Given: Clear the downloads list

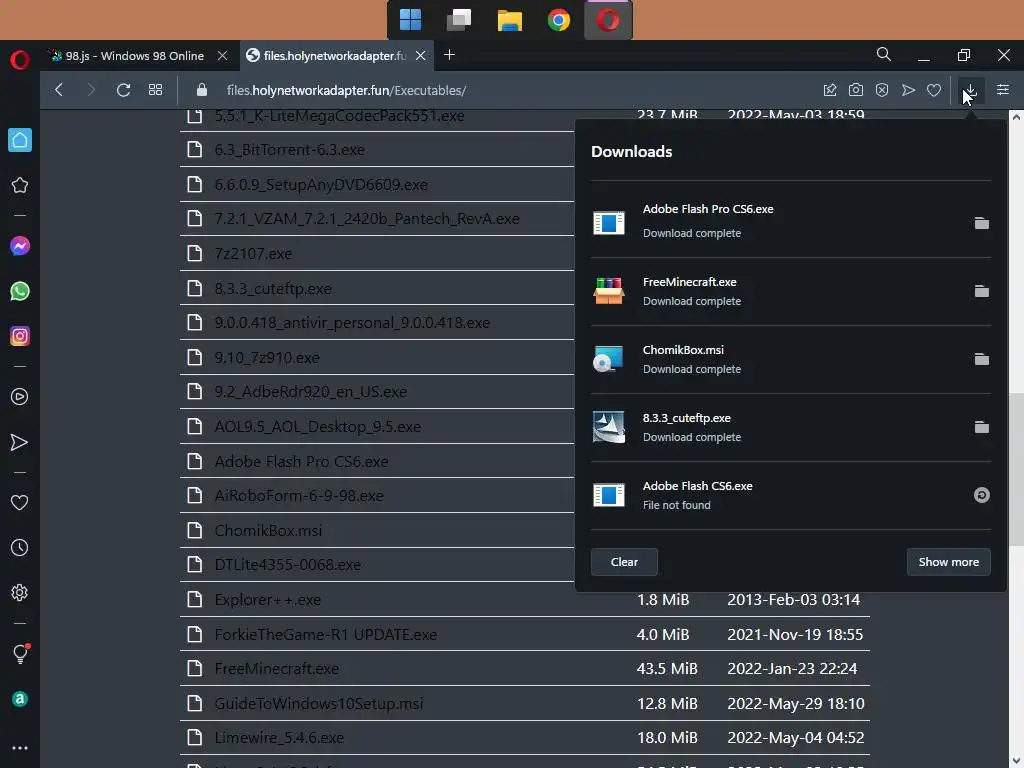Looking at the screenshot, I should (x=624, y=562).
